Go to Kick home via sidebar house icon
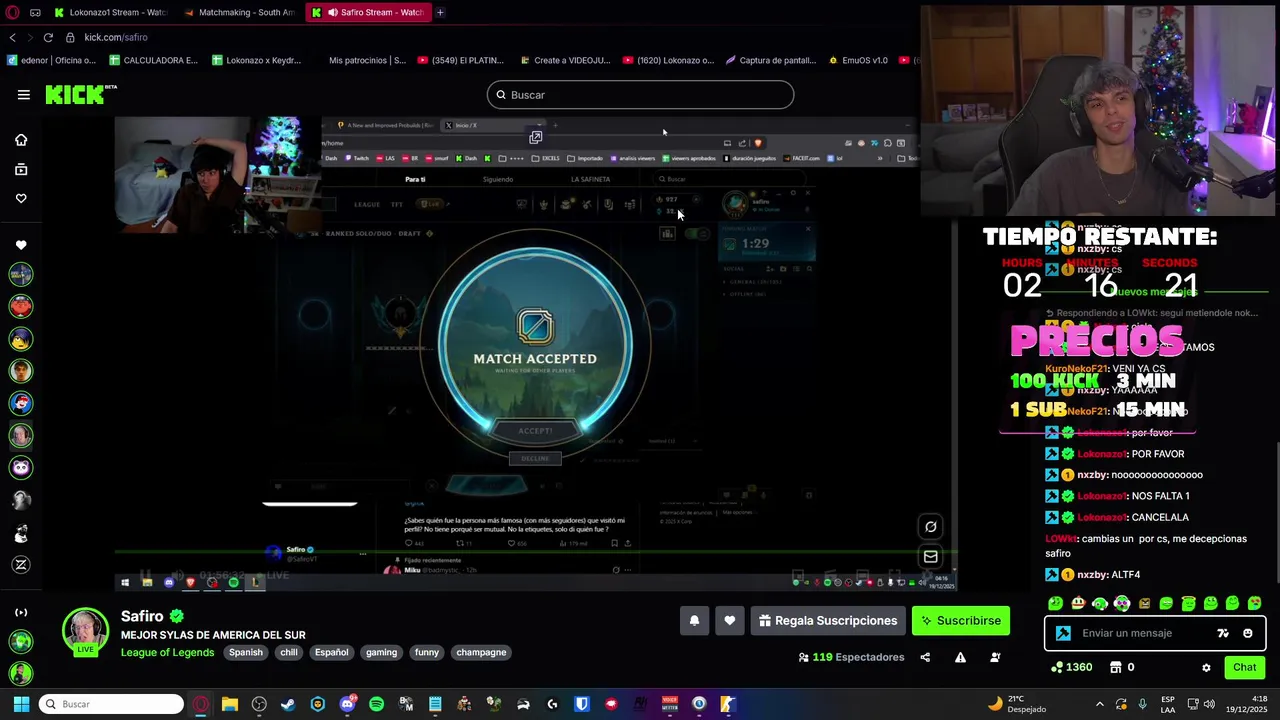This screenshot has width=1280, height=720. [21, 140]
